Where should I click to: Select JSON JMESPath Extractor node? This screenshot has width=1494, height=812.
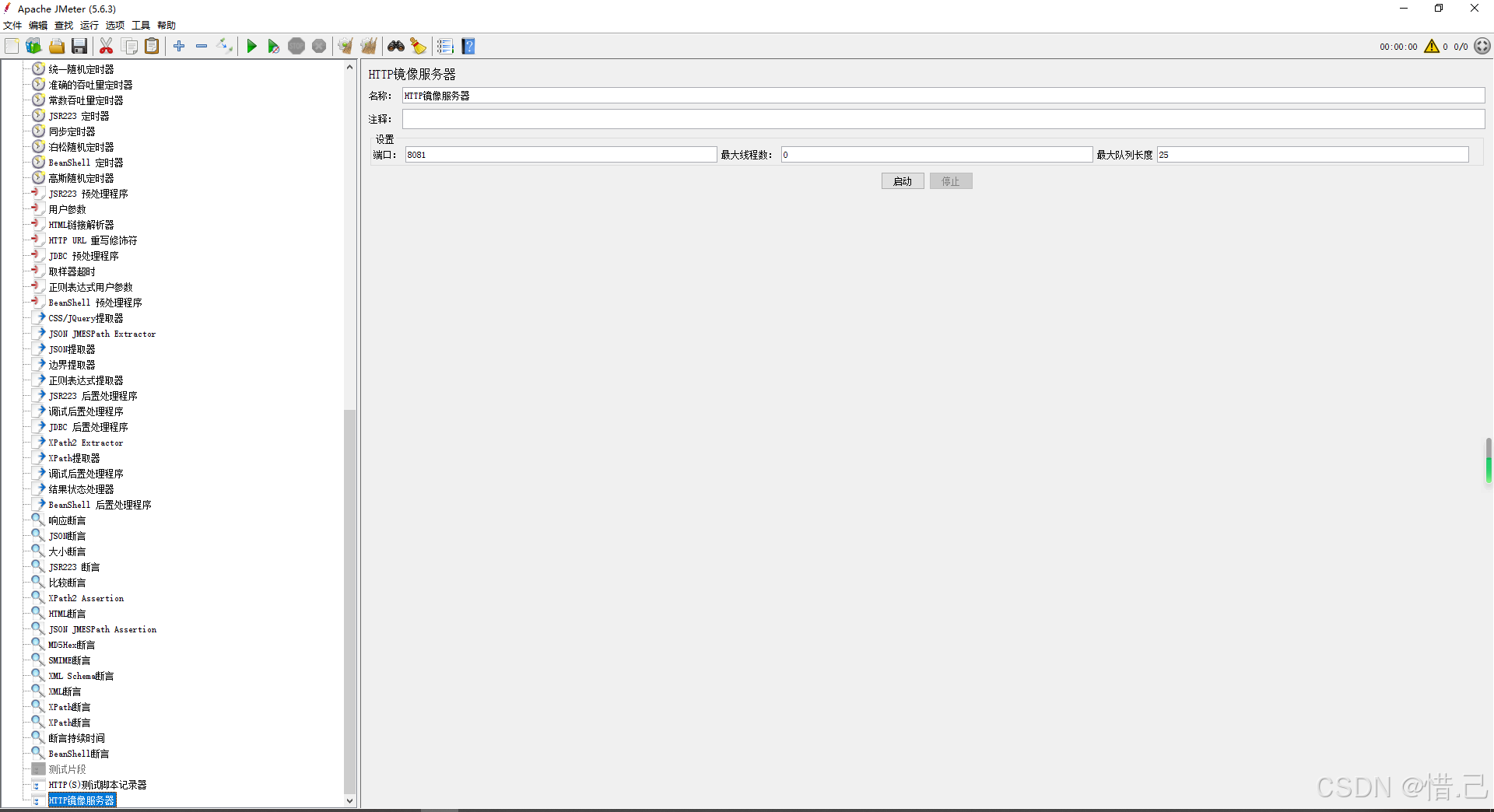tap(102, 334)
